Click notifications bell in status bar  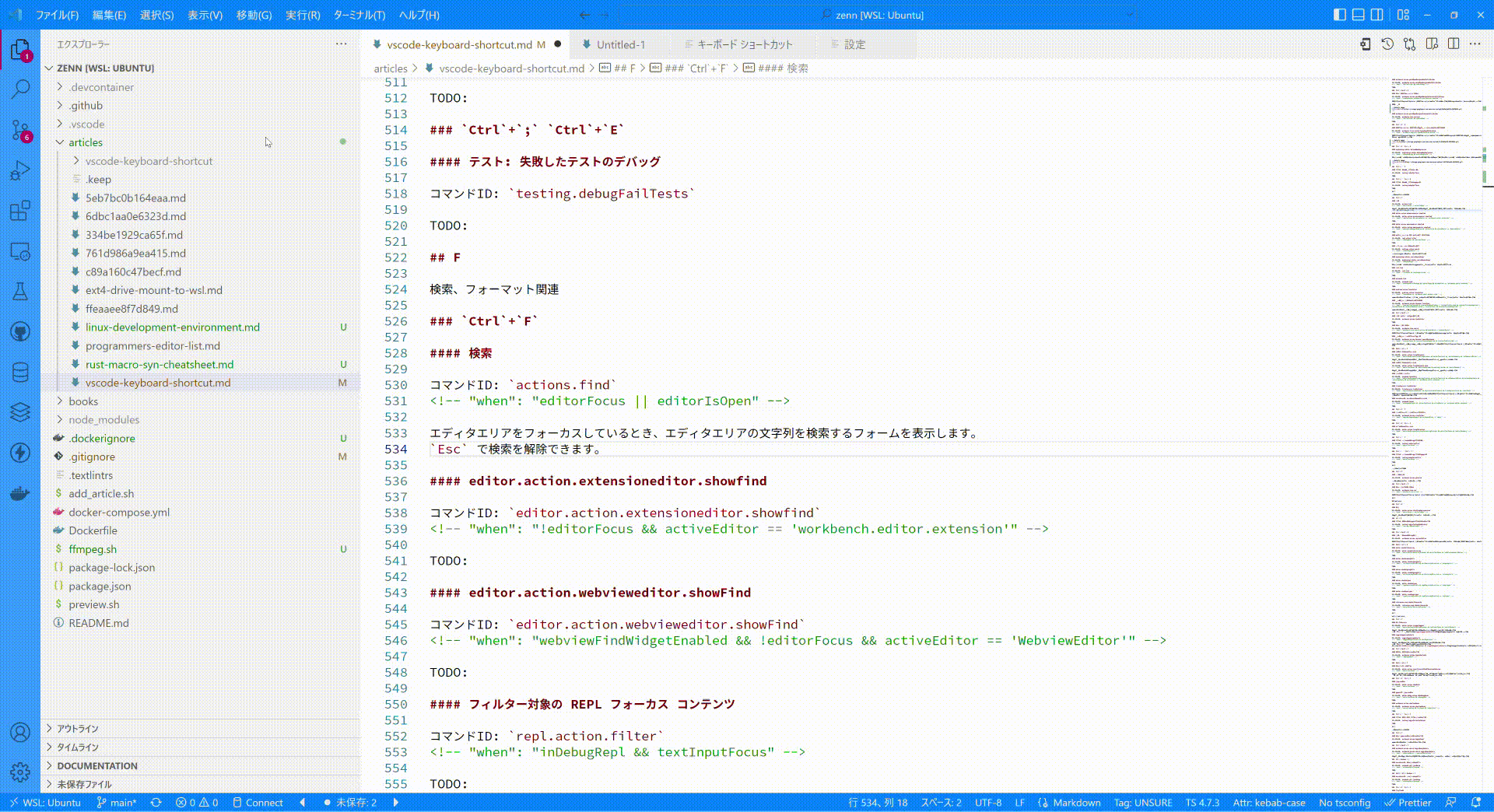click(x=1476, y=803)
